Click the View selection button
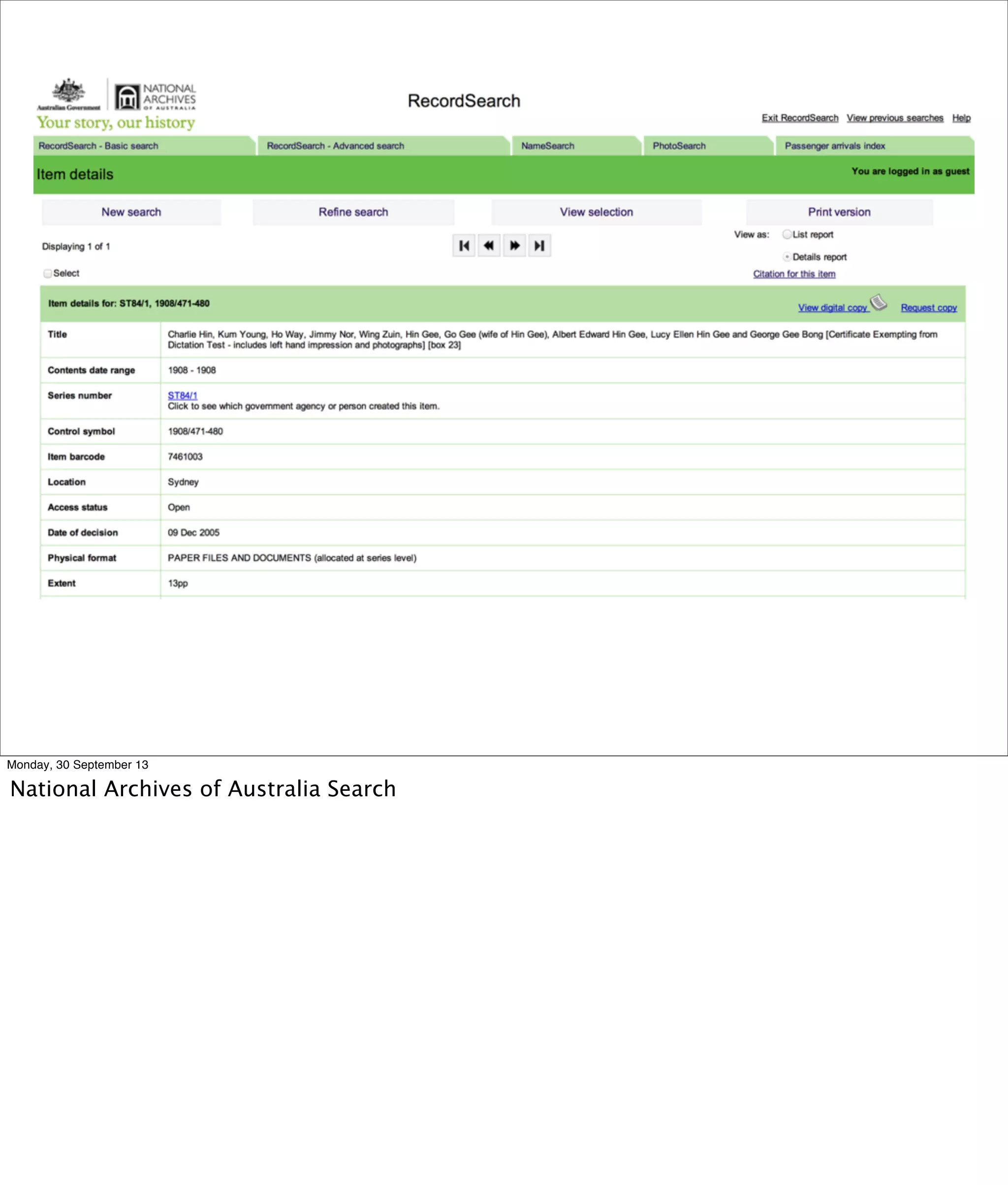Viewport: 1008px width, 1185px height. coord(597,212)
